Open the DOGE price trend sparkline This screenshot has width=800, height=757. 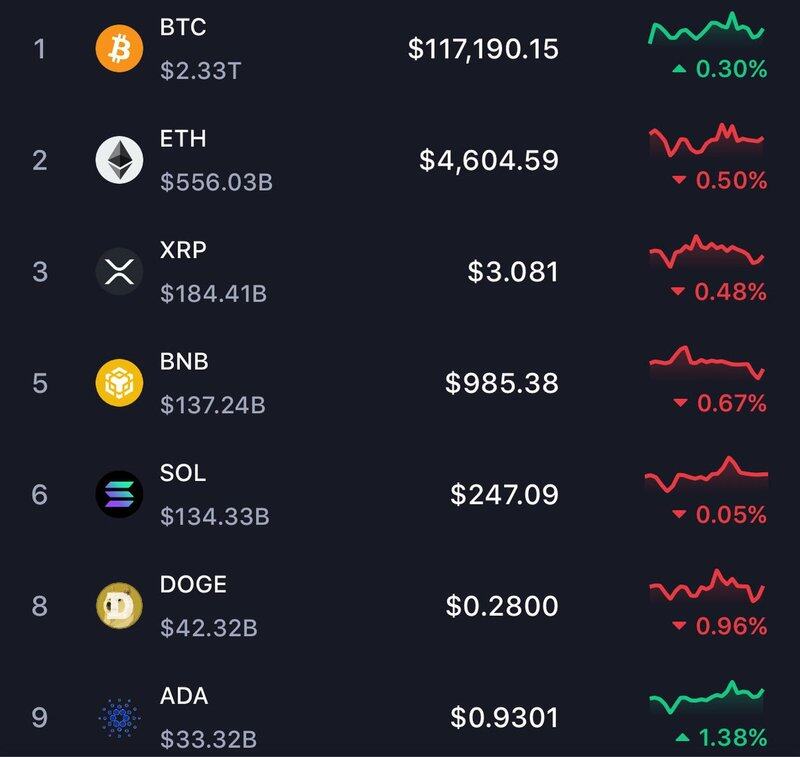click(x=707, y=585)
